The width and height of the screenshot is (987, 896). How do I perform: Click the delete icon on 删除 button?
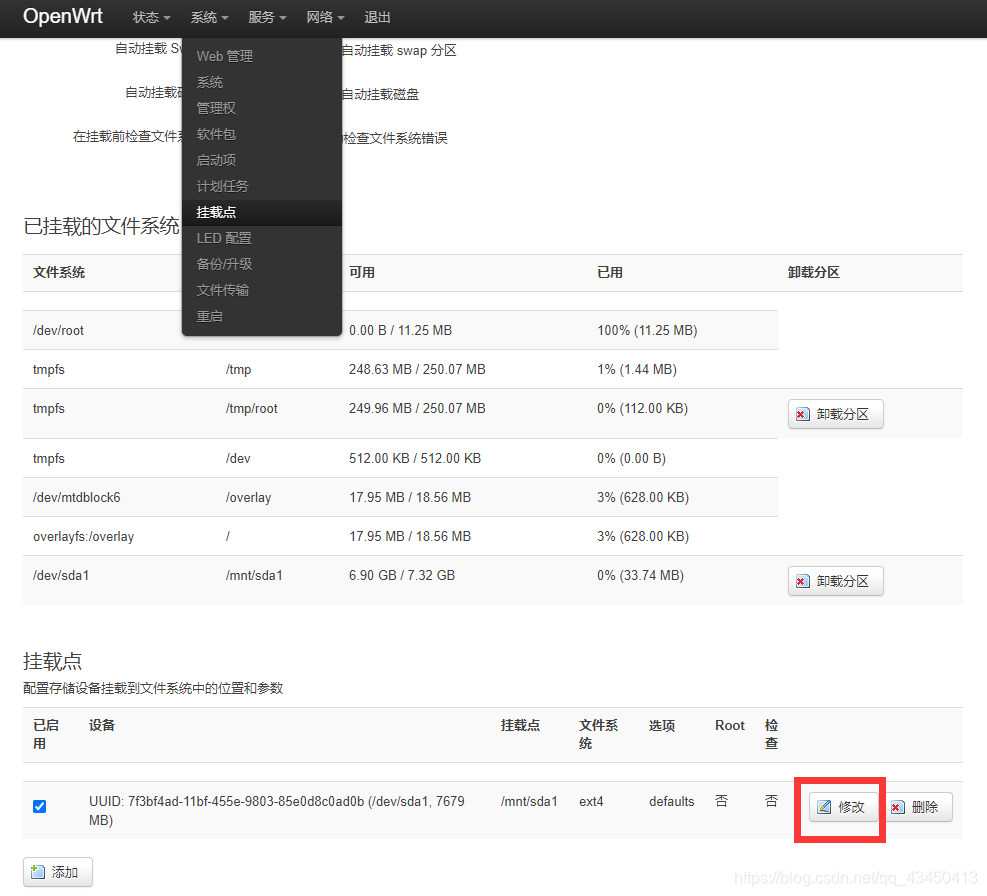[x=898, y=807]
